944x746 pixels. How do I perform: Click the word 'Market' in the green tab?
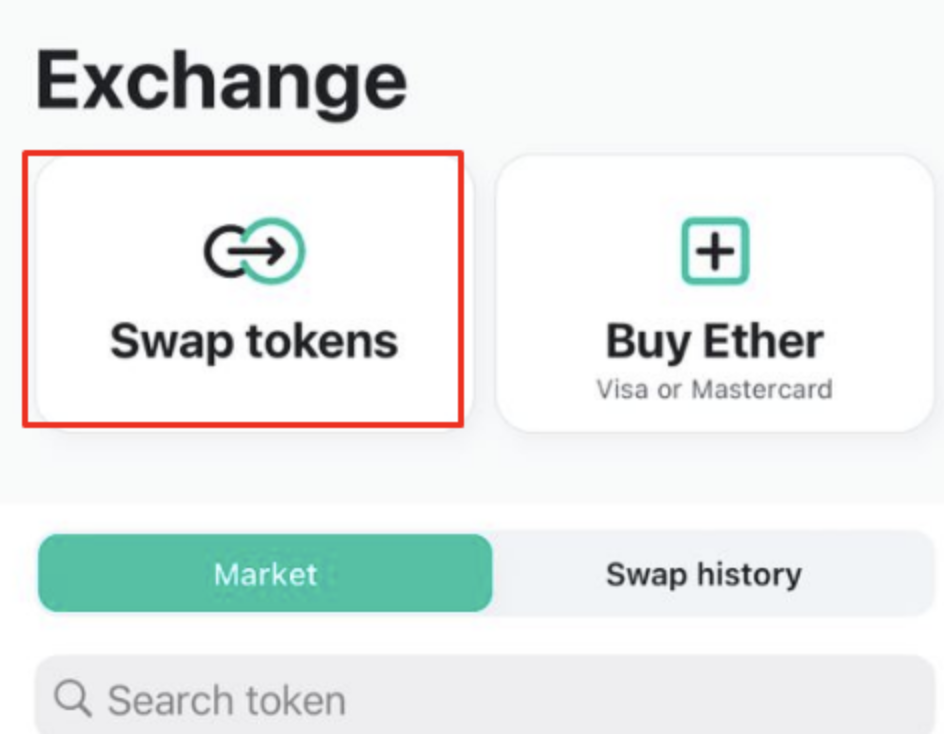click(x=265, y=574)
